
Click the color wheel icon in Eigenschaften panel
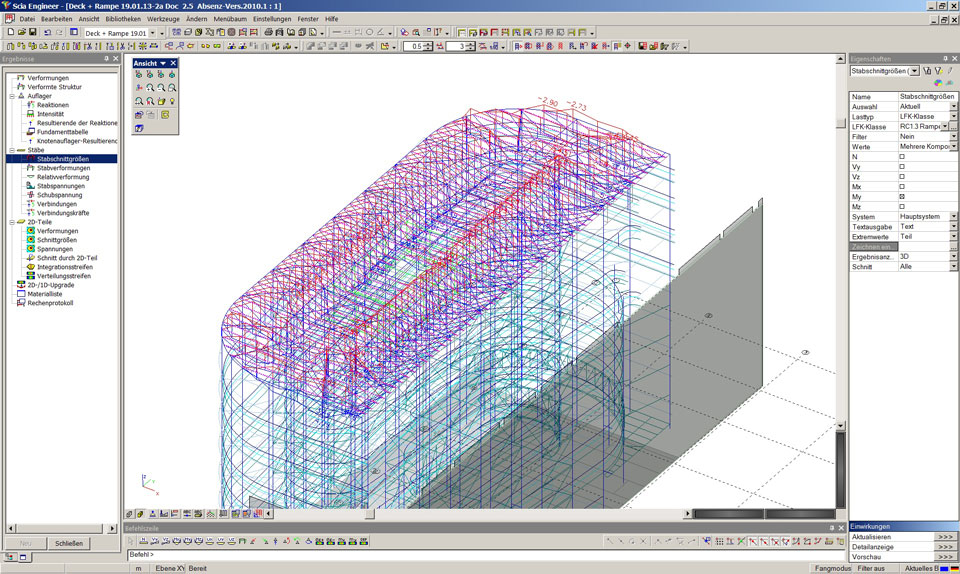[937, 83]
